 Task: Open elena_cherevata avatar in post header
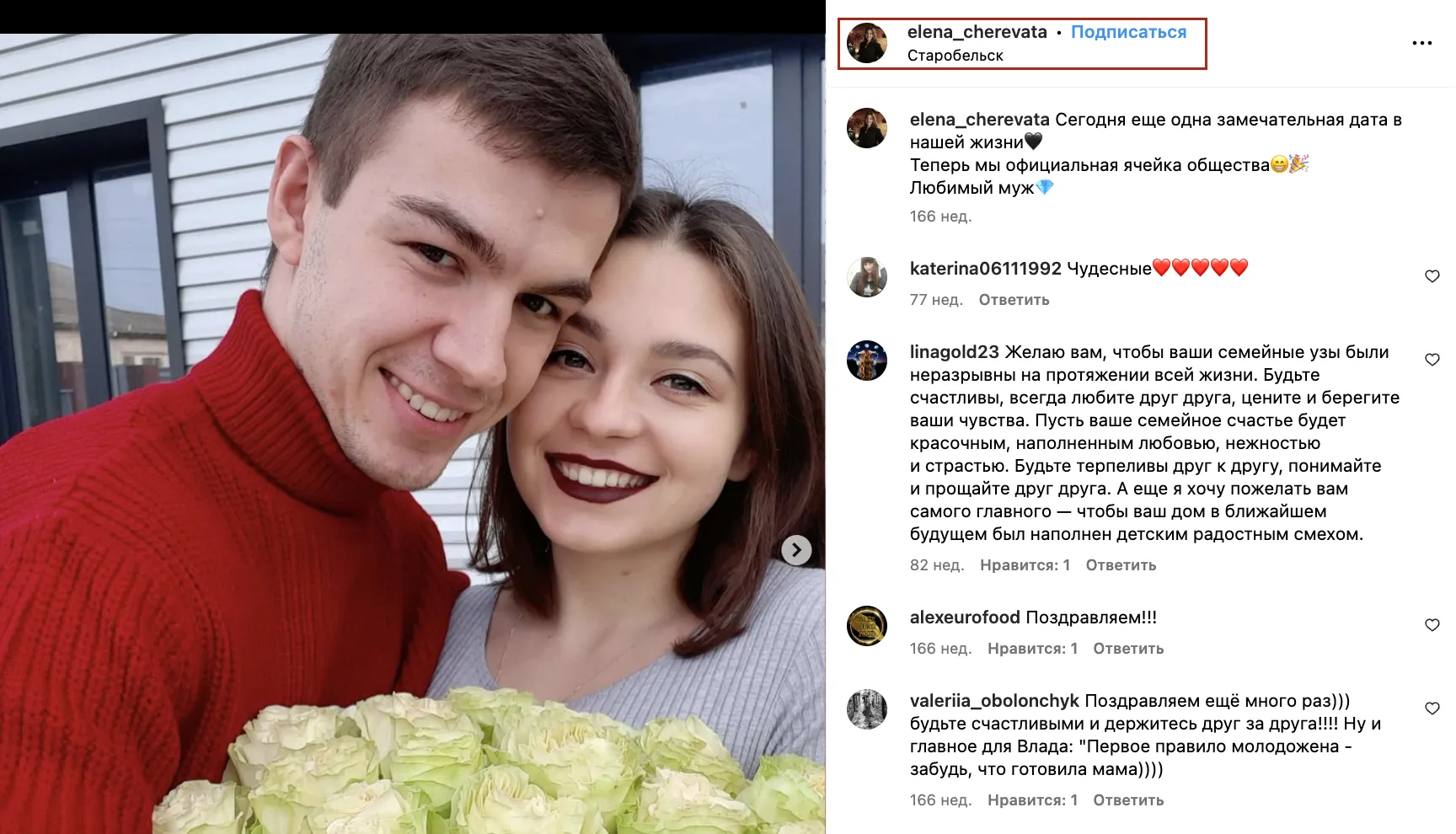(x=866, y=43)
